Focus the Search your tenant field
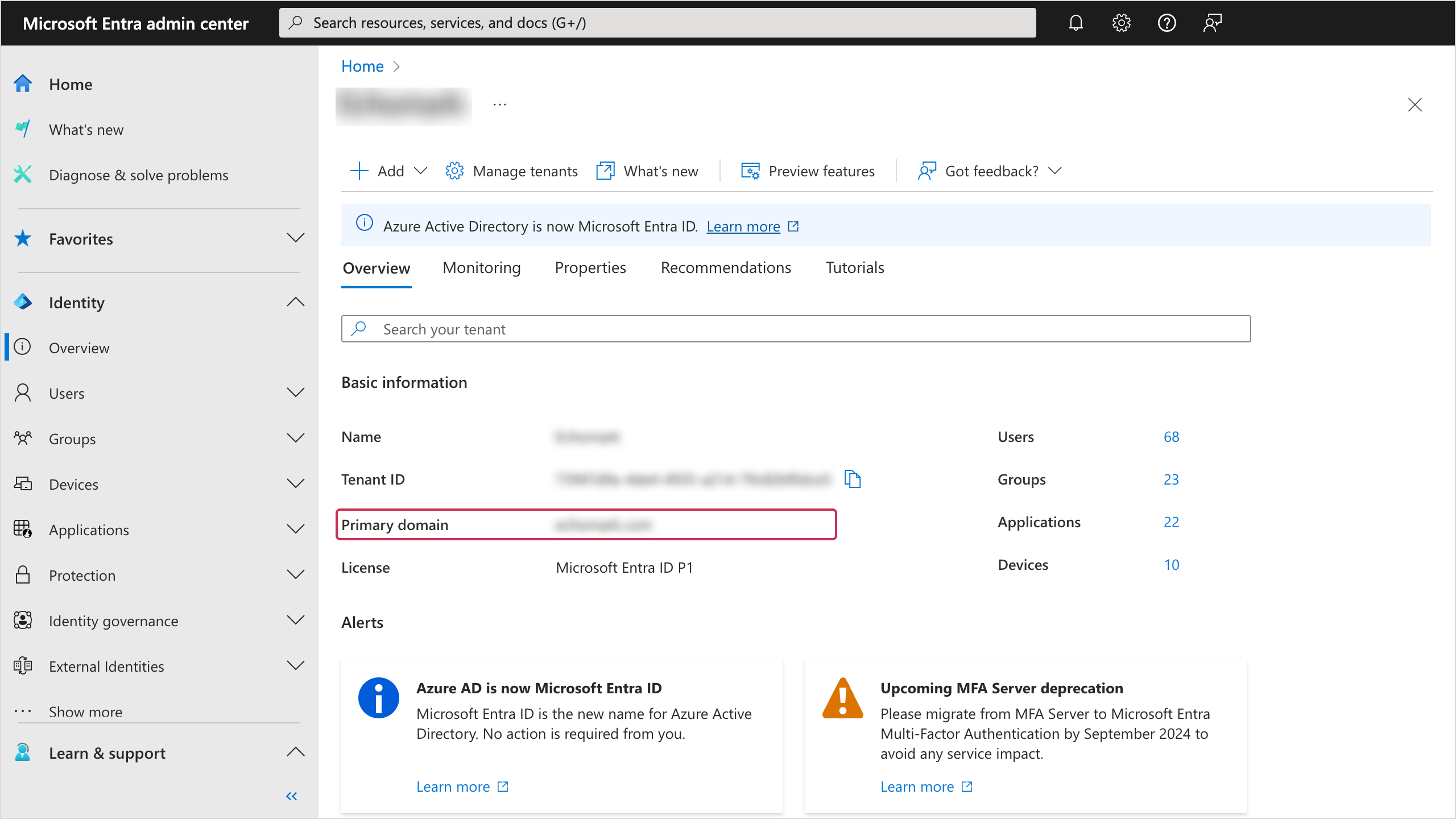The height and width of the screenshot is (819, 1456). [796, 329]
